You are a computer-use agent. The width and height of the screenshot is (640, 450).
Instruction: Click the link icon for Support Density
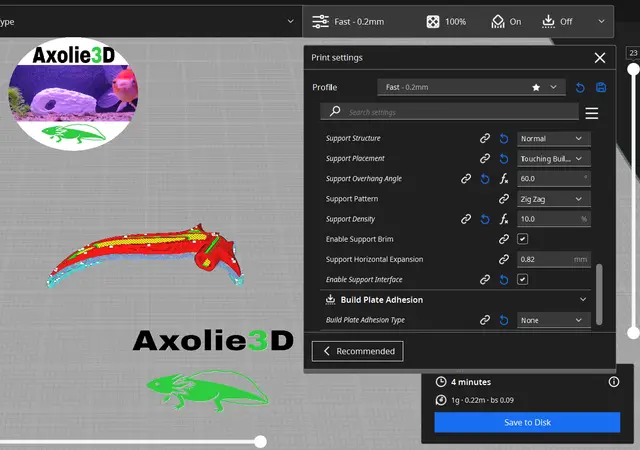click(466, 219)
